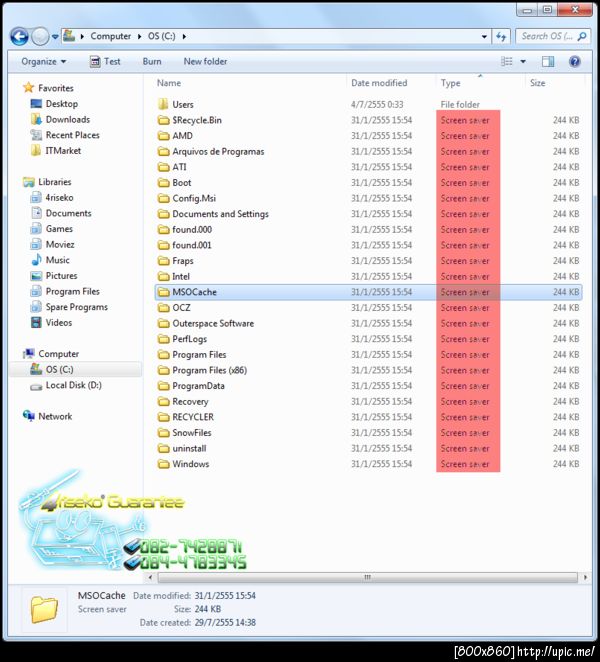The width and height of the screenshot is (600, 662).
Task: Sort by the Name column header
Action: point(169,83)
